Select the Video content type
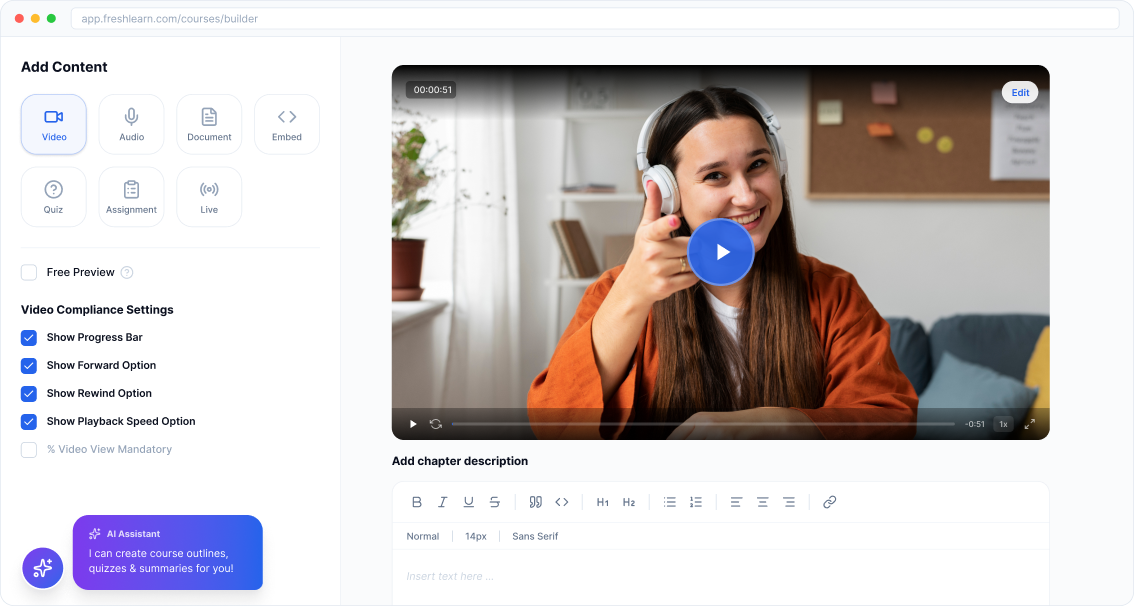The image size is (1134, 606). coord(54,124)
